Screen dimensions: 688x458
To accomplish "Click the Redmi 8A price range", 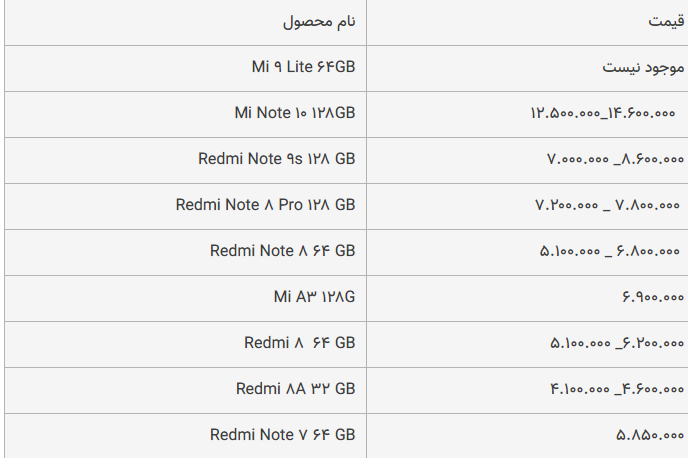I will (617, 390).
